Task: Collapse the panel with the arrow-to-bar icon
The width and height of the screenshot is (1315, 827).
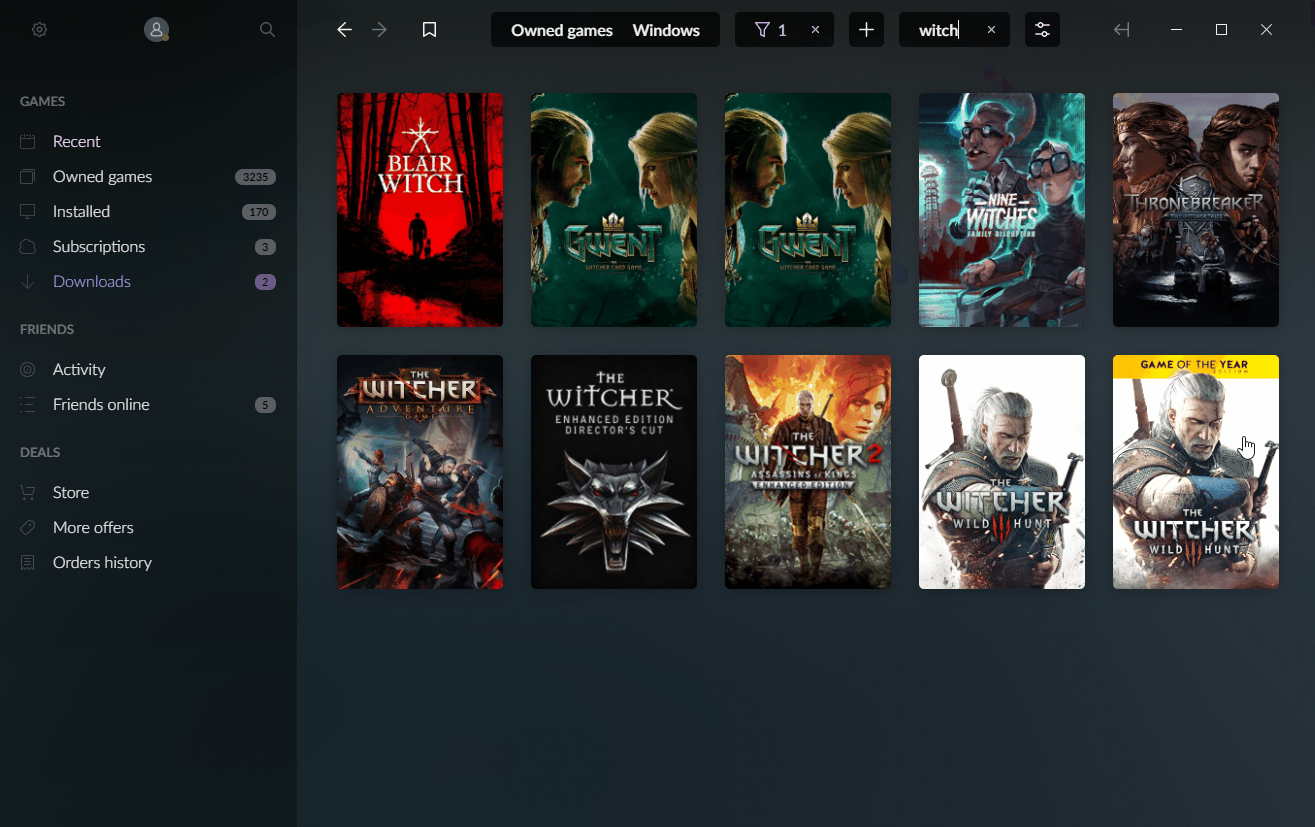Action: pos(1122,30)
